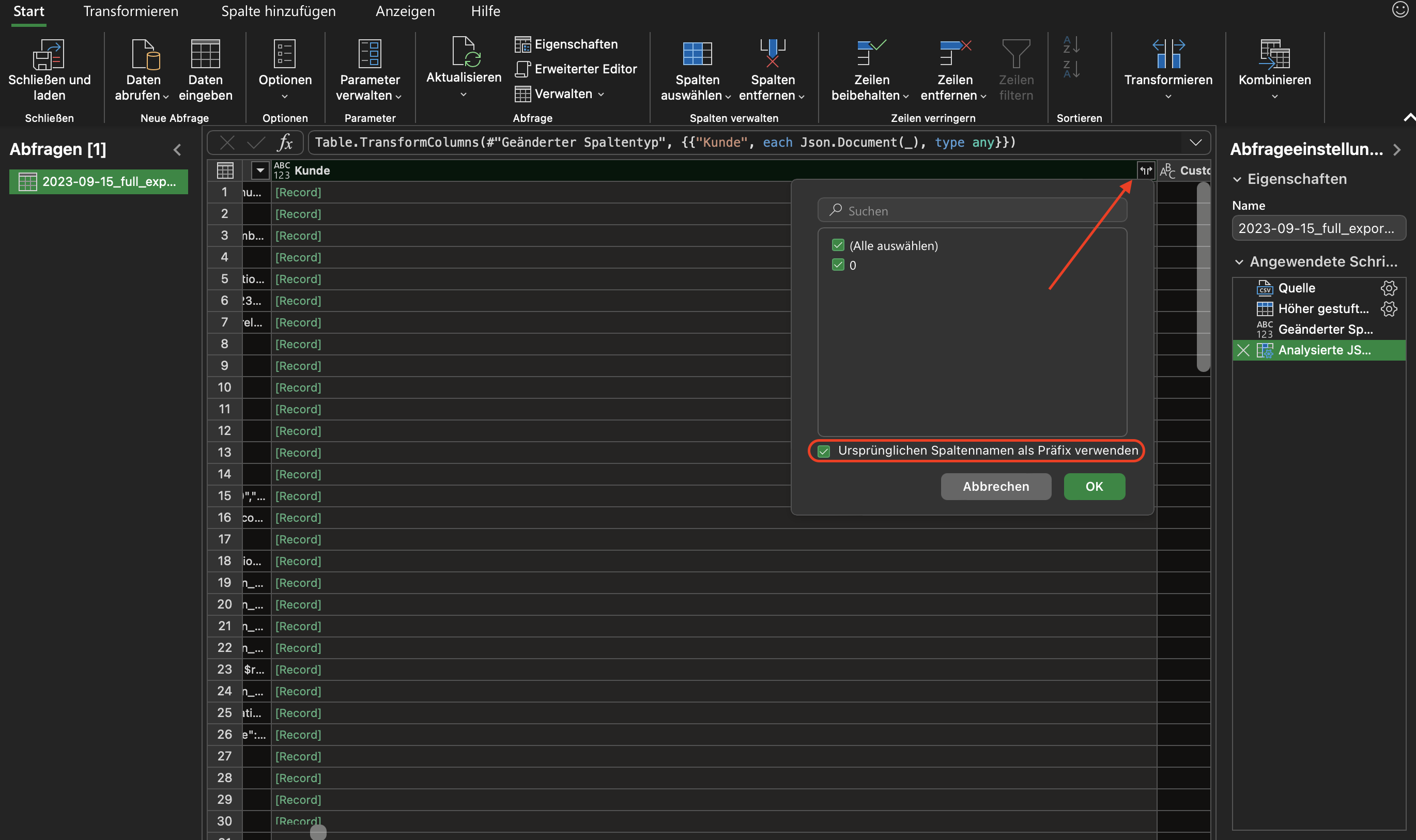Open the Transformieren ribbon tab
This screenshot has width=1416, height=840.
pos(131,11)
